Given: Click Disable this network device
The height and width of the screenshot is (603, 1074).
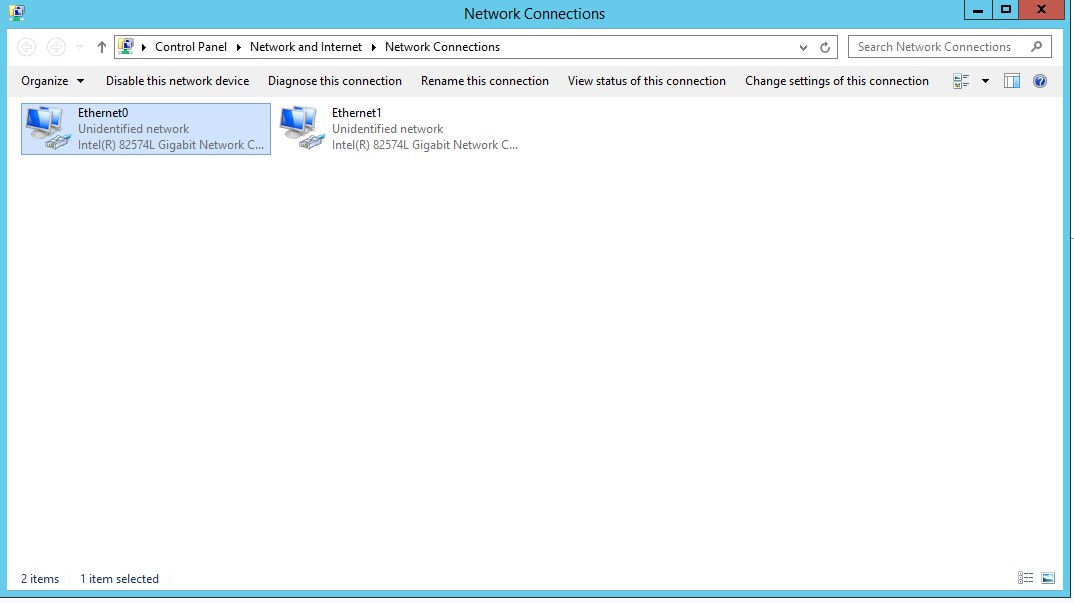Looking at the screenshot, I should [x=177, y=81].
